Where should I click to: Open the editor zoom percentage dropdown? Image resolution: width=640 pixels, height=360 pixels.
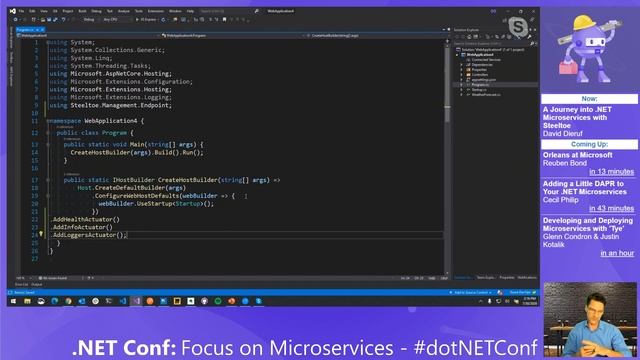coord(24,278)
